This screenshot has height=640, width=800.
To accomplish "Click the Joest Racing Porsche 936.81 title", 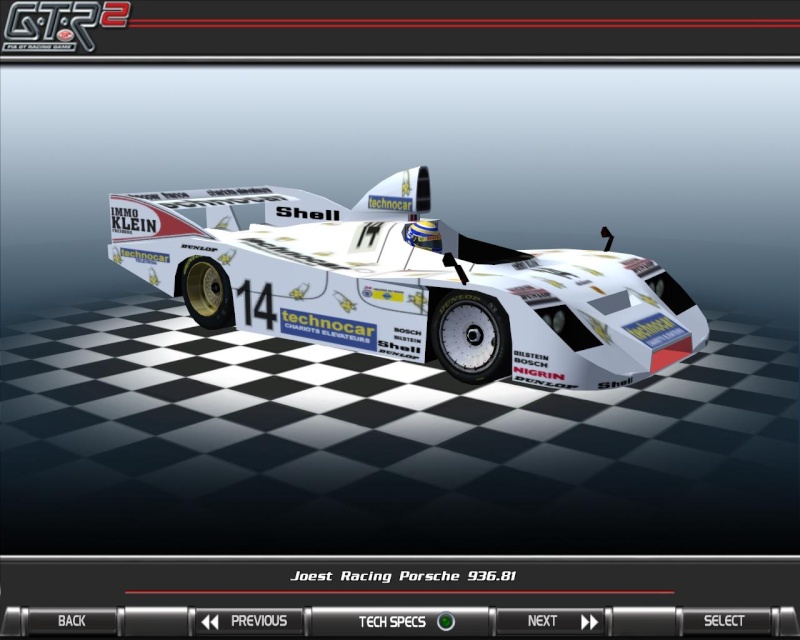I will (403, 576).
